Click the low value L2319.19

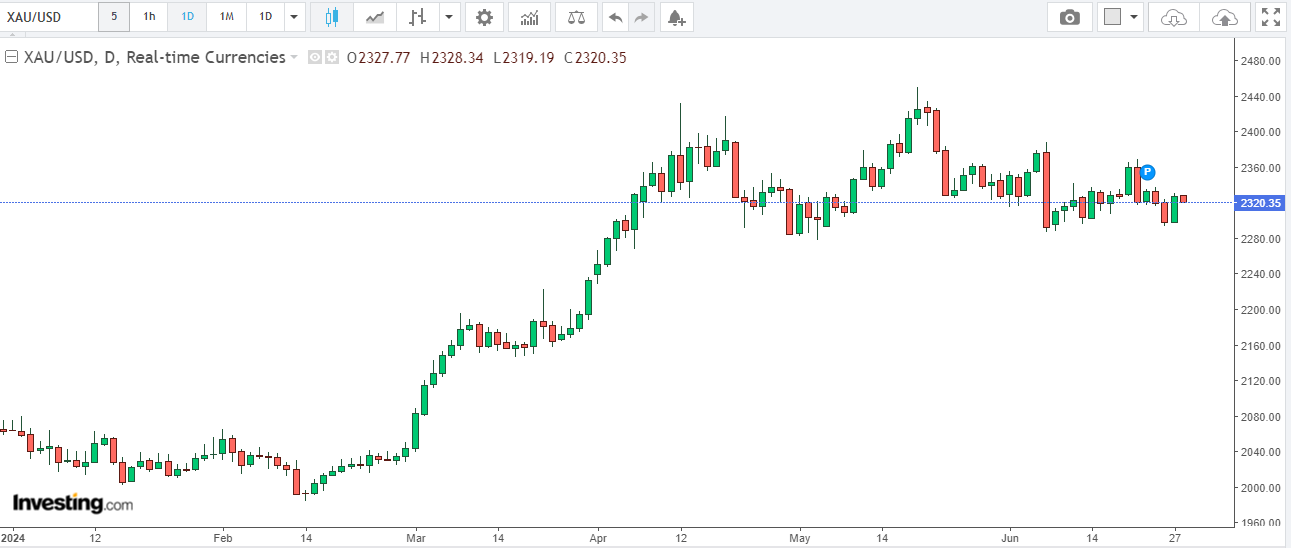[x=525, y=58]
